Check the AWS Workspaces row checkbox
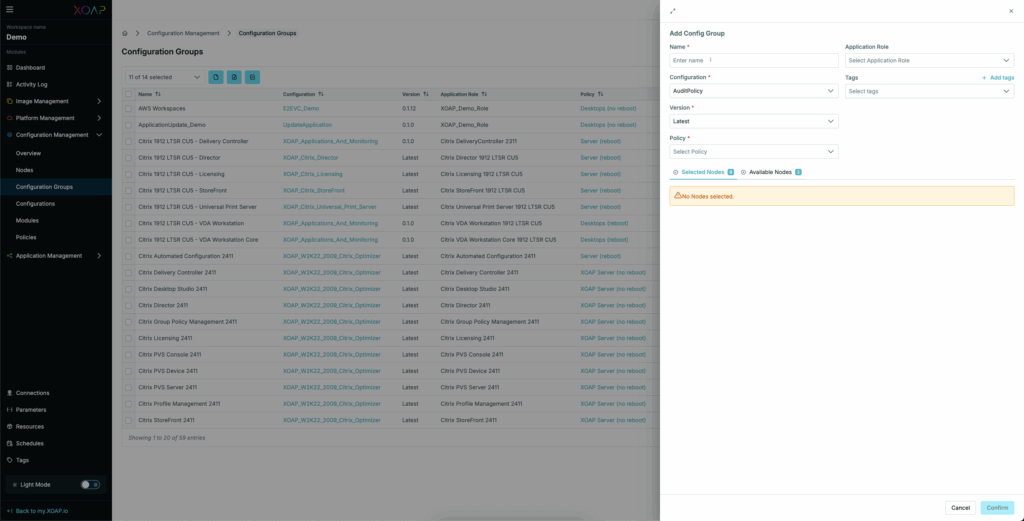This screenshot has height=521, width=1024. tap(128, 108)
